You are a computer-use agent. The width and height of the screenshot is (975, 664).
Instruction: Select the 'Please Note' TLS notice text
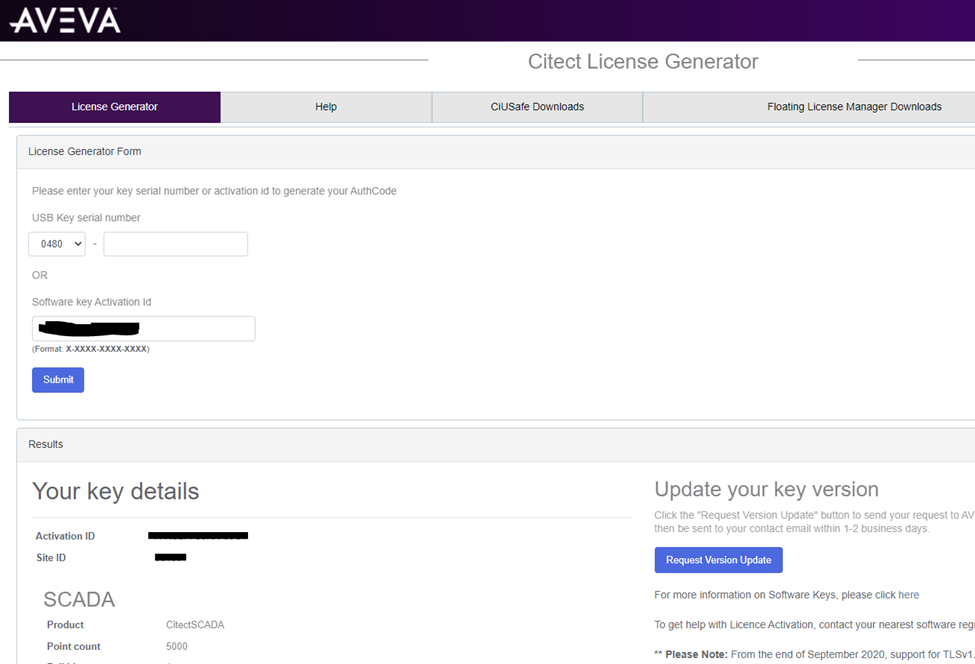[x=814, y=655]
